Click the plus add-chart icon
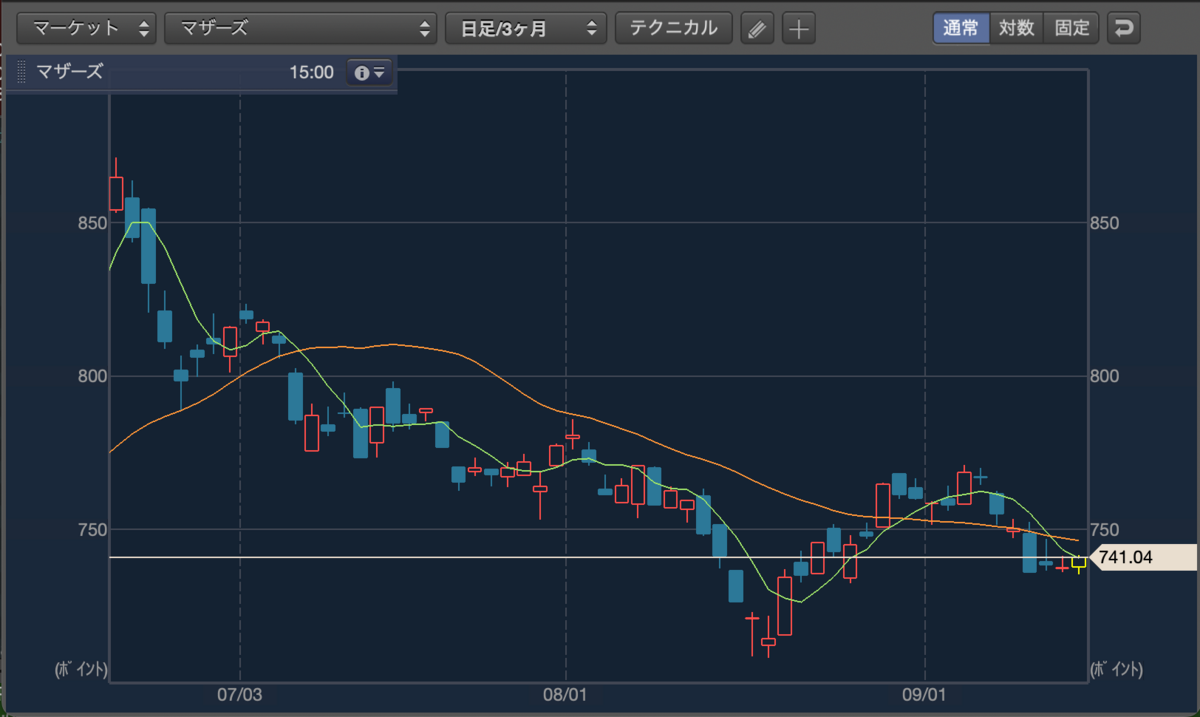This screenshot has height=717, width=1200. [x=798, y=28]
